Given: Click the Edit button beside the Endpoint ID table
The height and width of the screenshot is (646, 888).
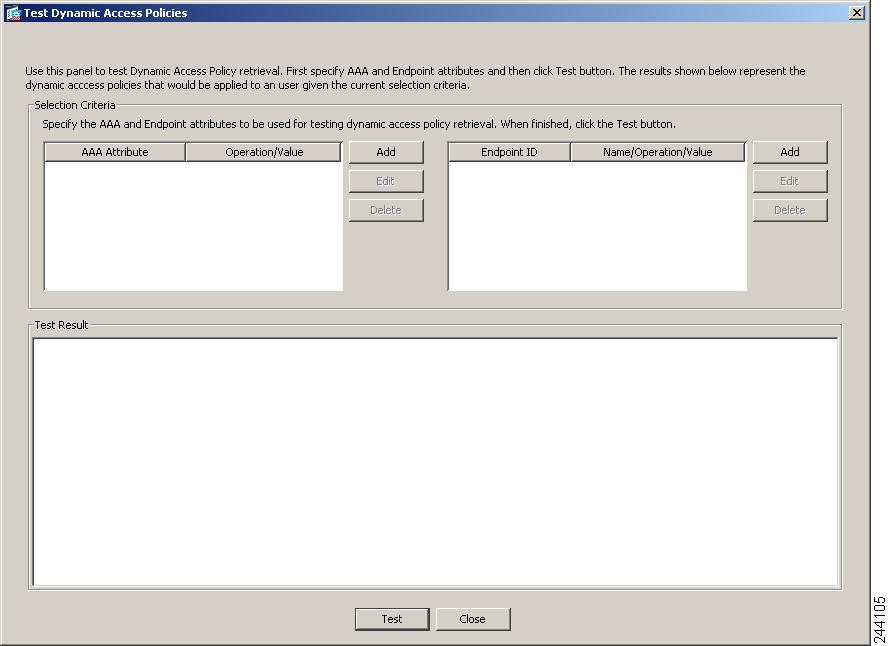Looking at the screenshot, I should pyautogui.click(x=789, y=181).
